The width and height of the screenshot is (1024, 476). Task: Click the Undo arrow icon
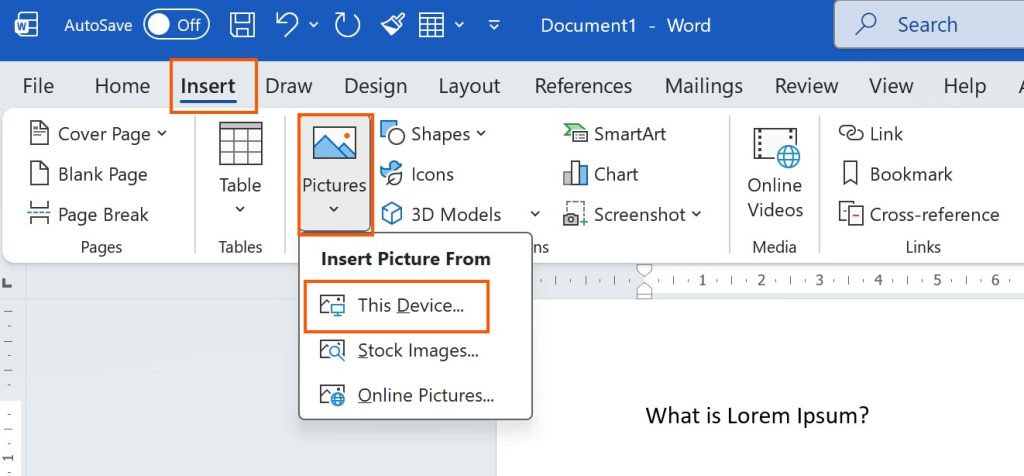pyautogui.click(x=288, y=24)
